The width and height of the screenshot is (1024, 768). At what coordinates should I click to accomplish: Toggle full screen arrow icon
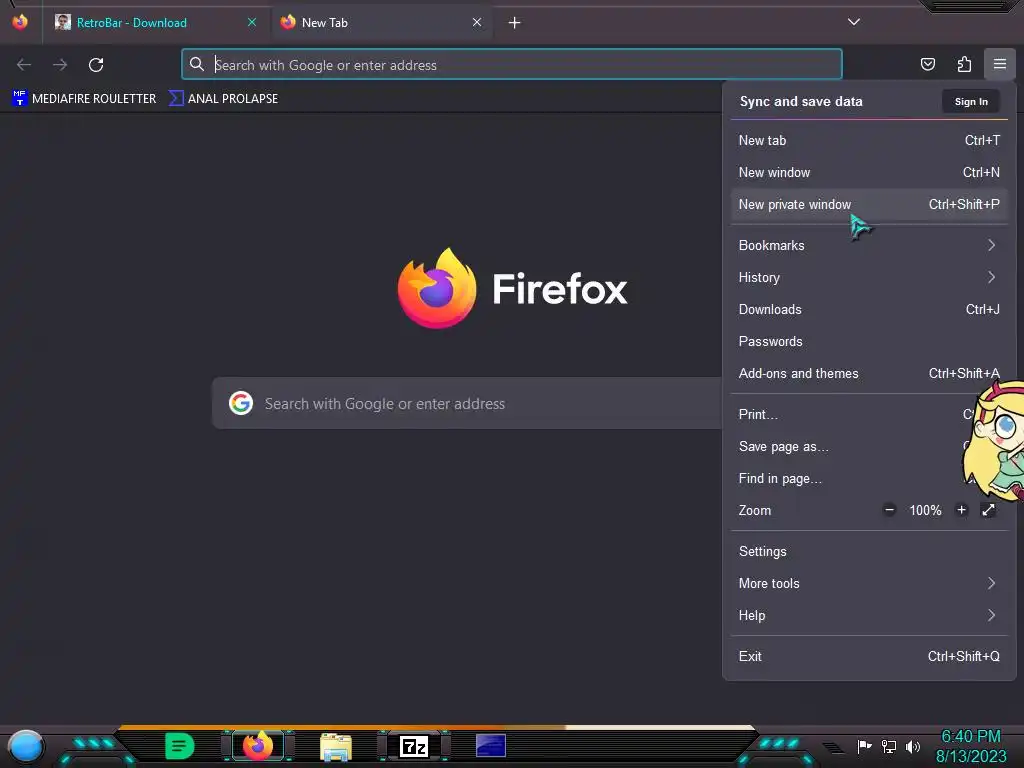coord(989,510)
